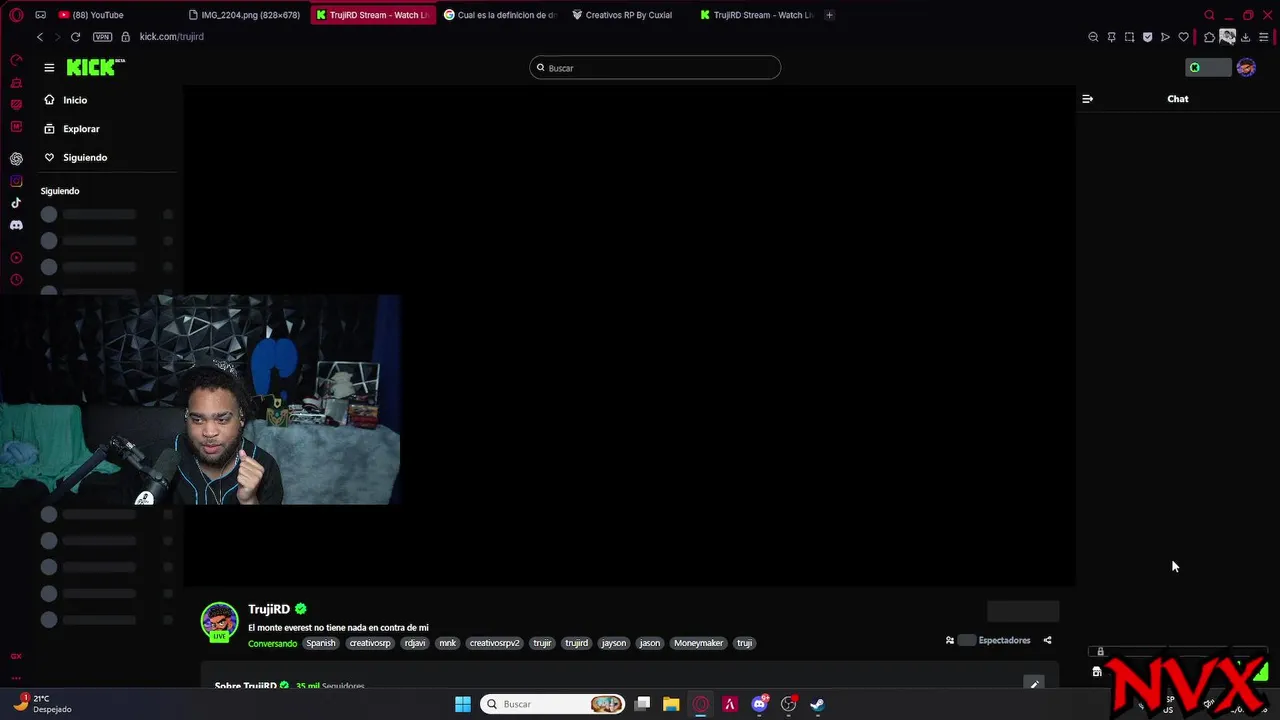Switch to the last TrujiRD Stream tab
This screenshot has width=1280, height=720.
[757, 15]
